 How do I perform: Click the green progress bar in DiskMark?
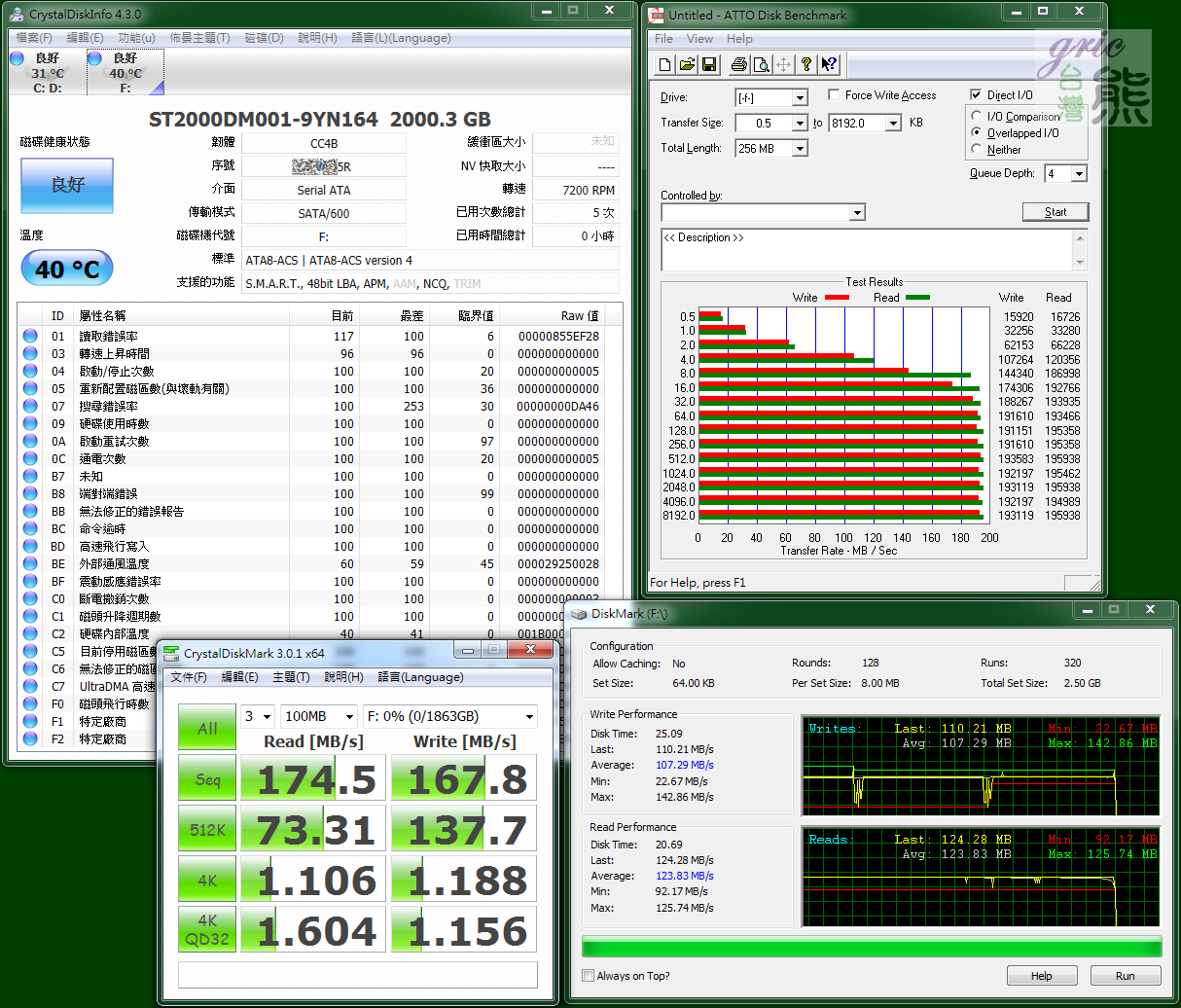coord(872,947)
